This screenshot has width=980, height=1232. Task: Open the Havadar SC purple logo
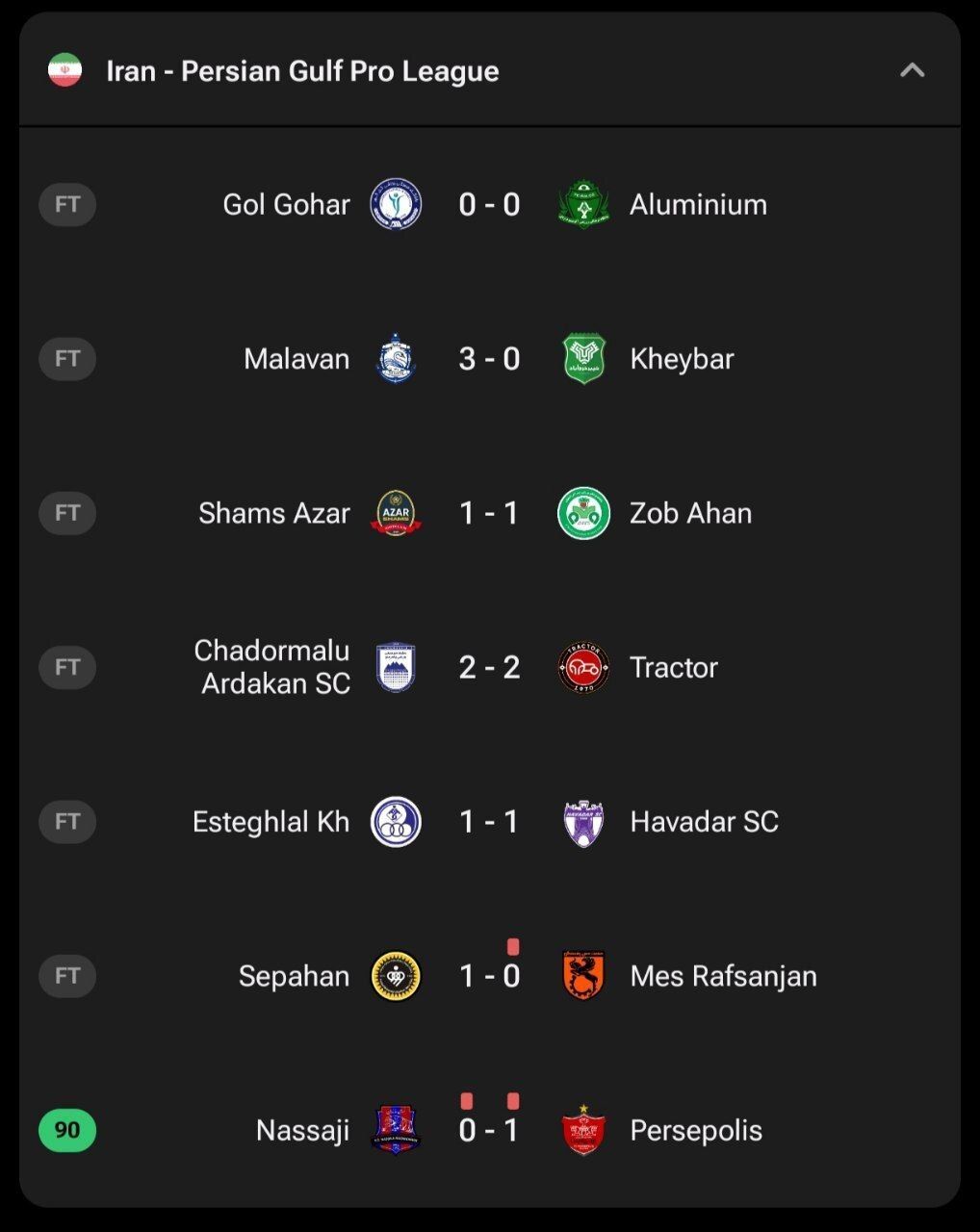coord(583,822)
